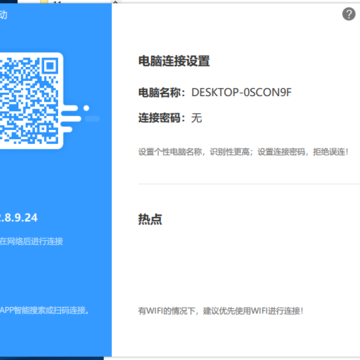
Task: Click the 热点 section heading
Action: click(150, 219)
